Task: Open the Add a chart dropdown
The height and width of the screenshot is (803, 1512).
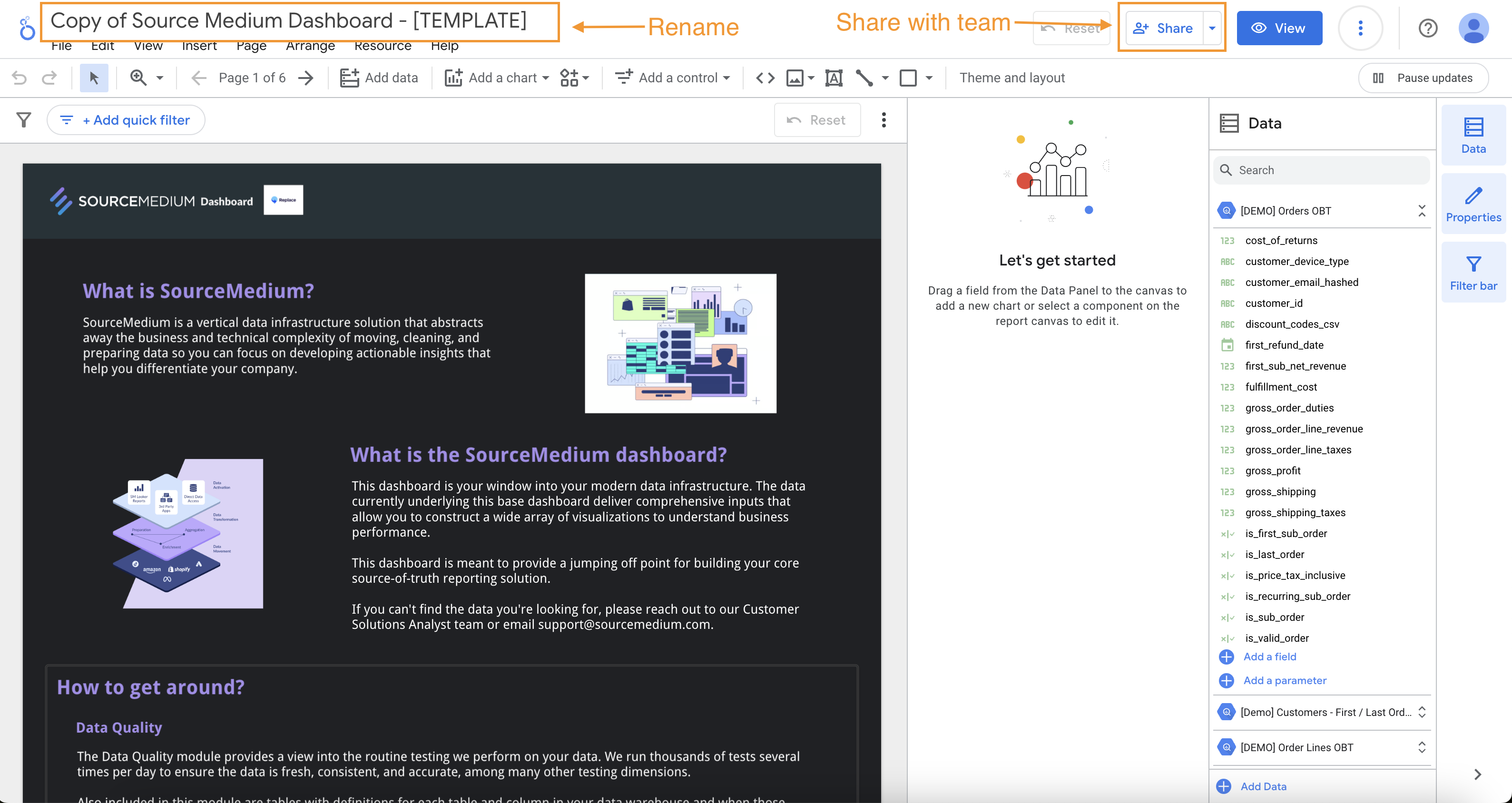Action: 497,78
